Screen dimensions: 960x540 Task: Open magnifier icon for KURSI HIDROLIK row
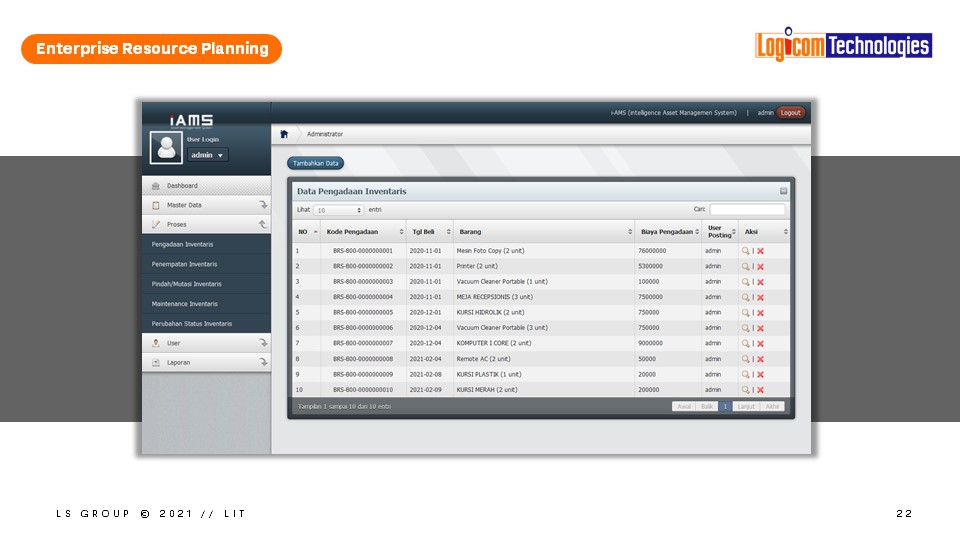point(745,313)
